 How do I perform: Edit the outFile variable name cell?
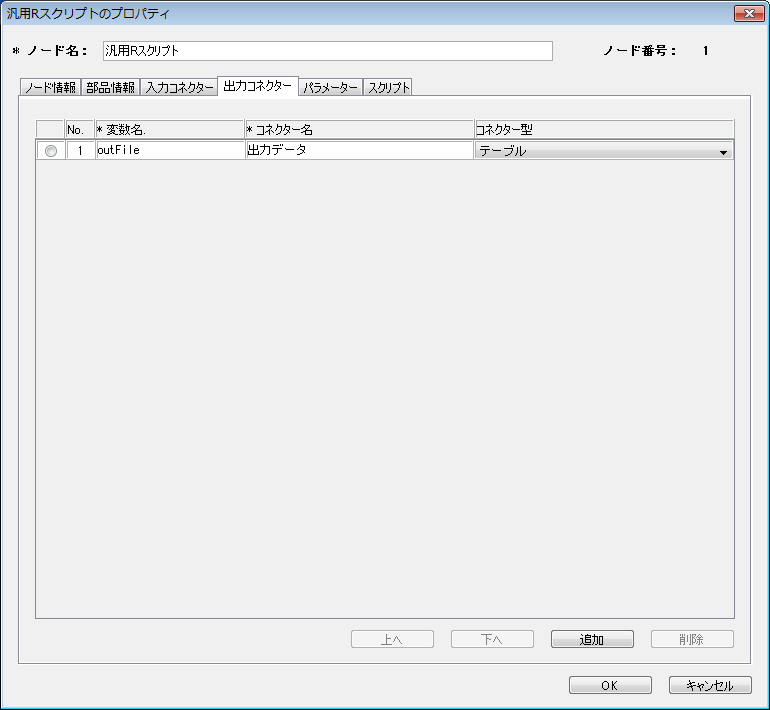click(169, 151)
